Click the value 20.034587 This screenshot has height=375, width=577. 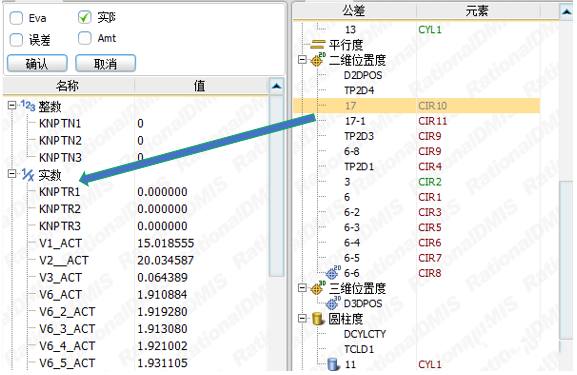click(166, 260)
